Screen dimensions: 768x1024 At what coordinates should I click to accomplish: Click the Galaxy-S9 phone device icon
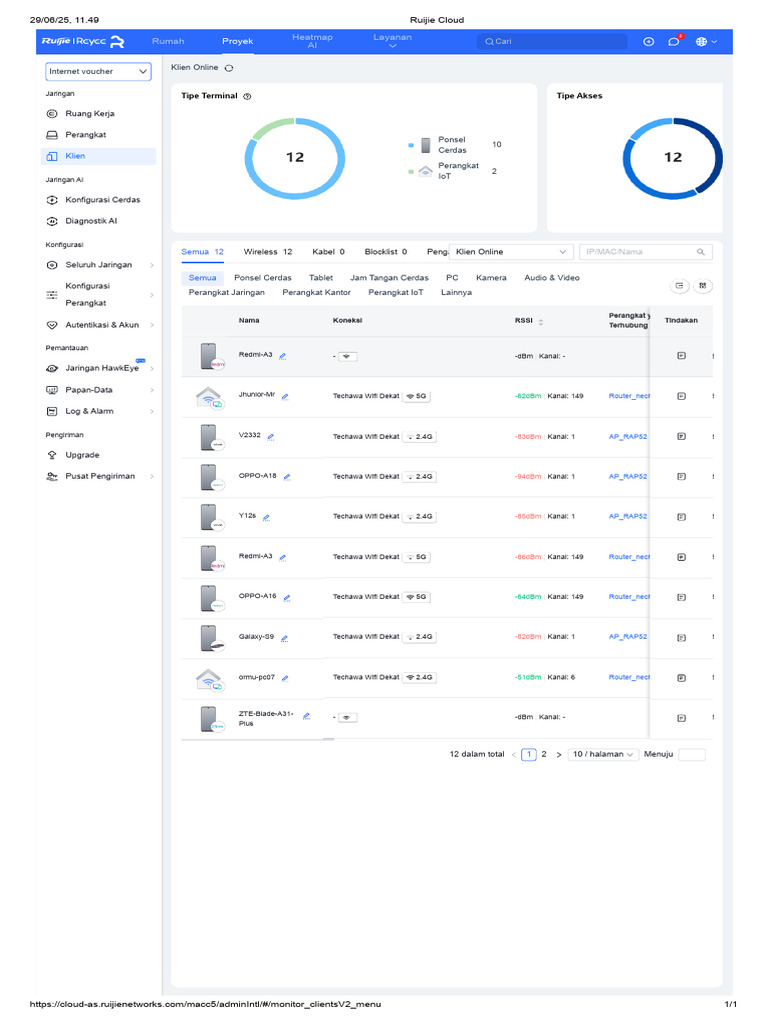[x=211, y=639]
